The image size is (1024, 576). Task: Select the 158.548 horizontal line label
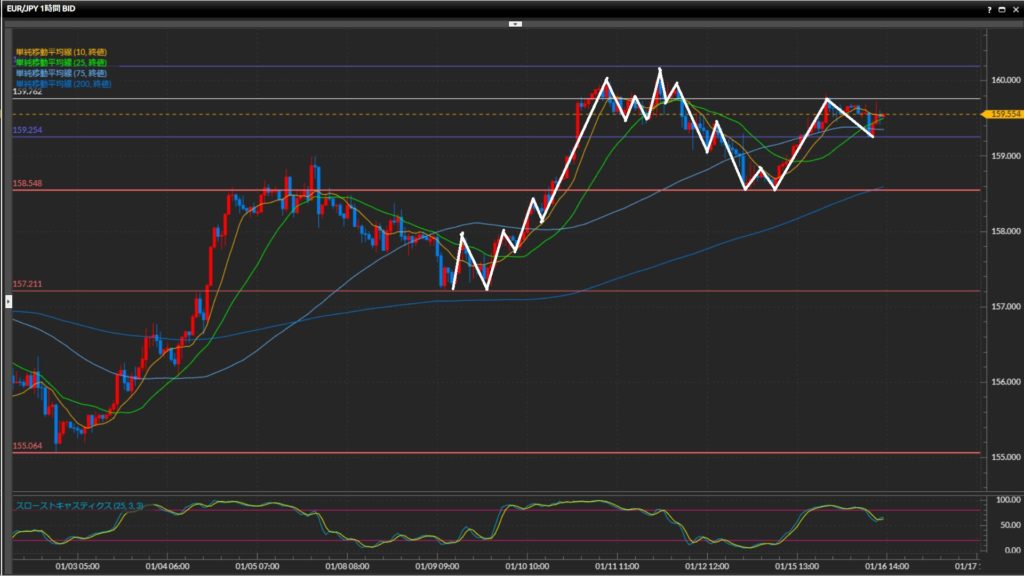click(27, 184)
